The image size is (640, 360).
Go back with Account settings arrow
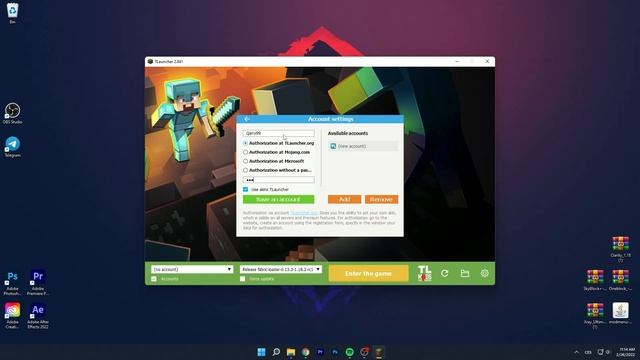247,119
